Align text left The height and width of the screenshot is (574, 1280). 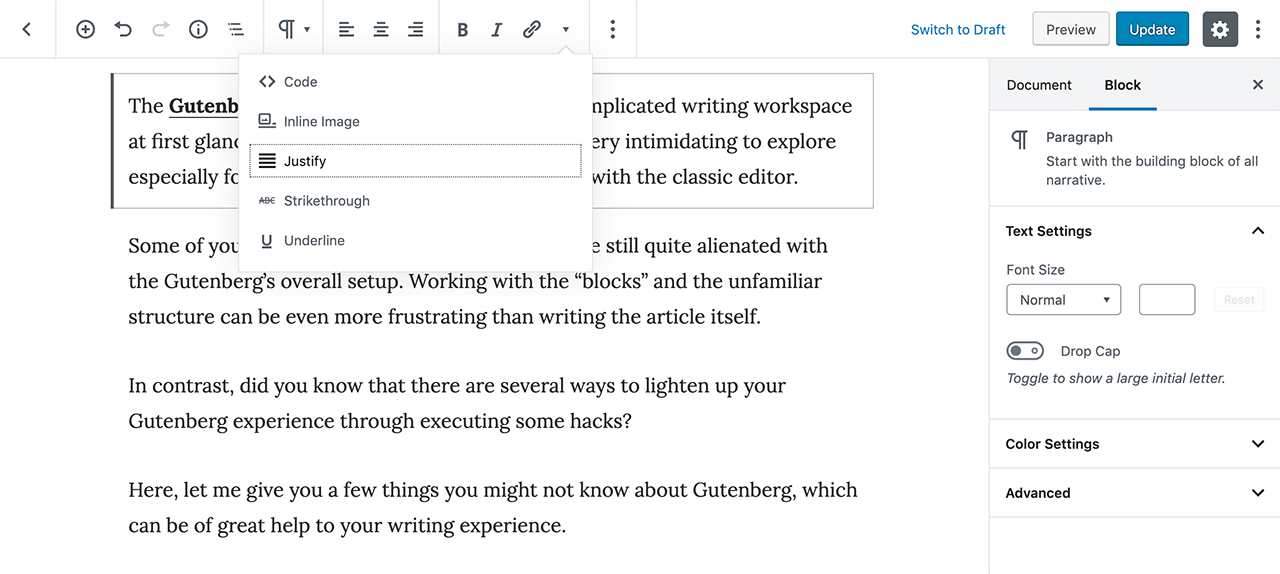pyautogui.click(x=346, y=30)
